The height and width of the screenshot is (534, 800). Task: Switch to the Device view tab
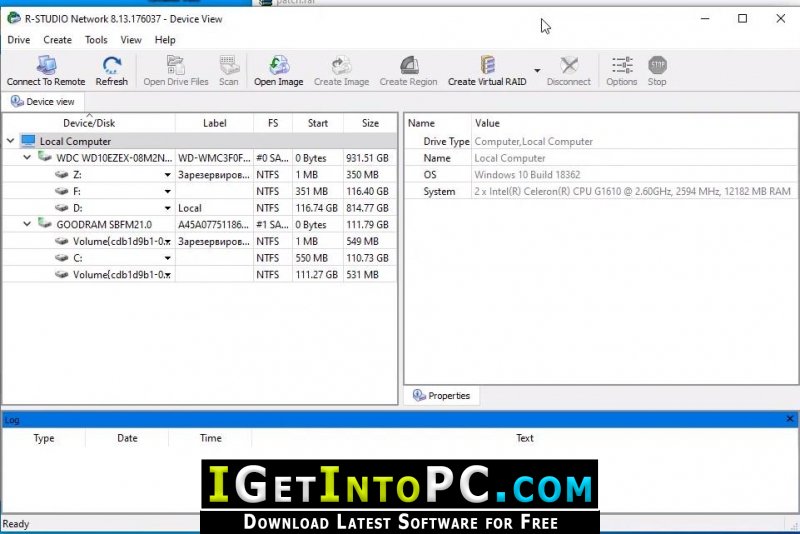click(x=43, y=101)
